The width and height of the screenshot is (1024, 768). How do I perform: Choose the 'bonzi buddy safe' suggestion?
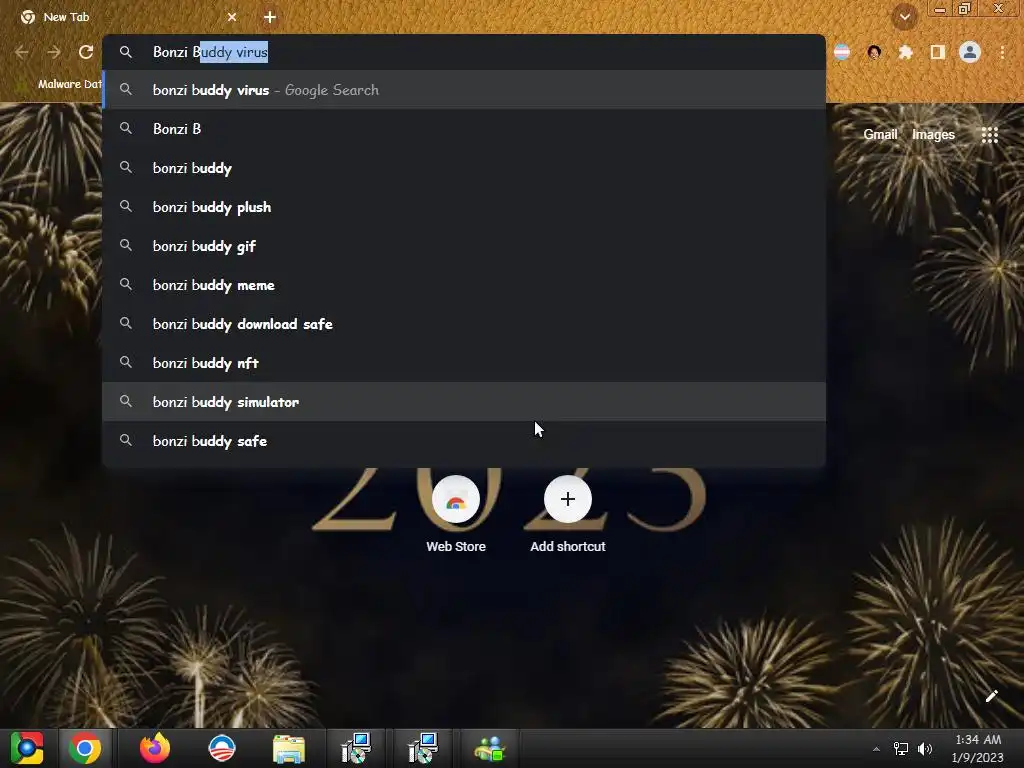464,441
